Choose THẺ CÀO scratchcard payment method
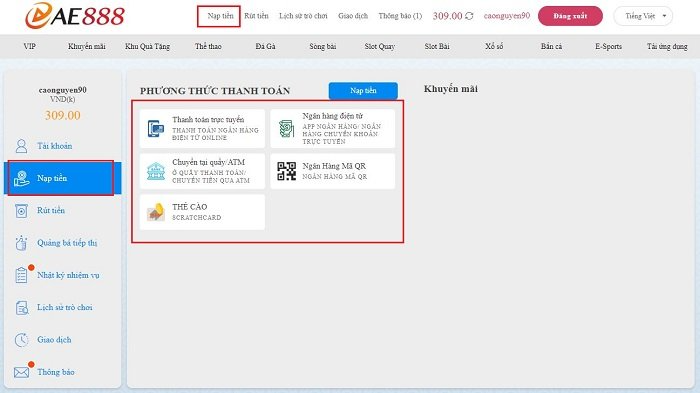The width and height of the screenshot is (700, 393). pyautogui.click(x=202, y=212)
